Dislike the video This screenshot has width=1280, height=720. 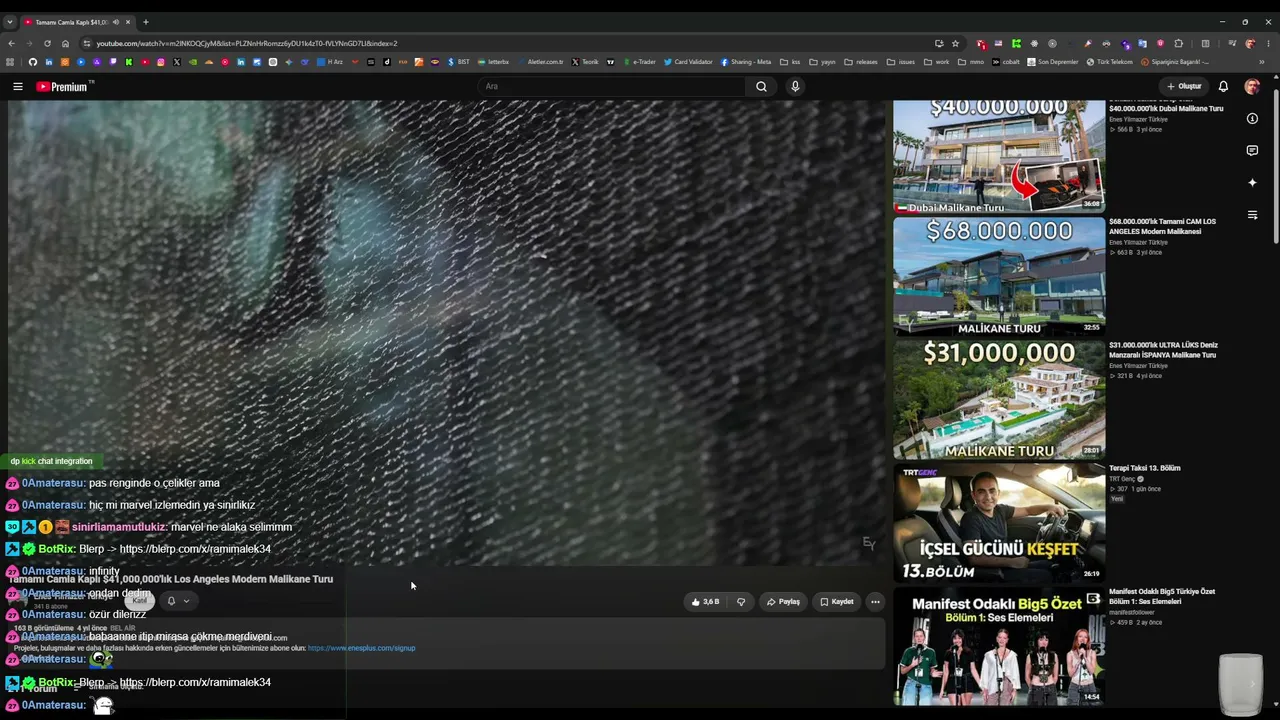pos(741,602)
